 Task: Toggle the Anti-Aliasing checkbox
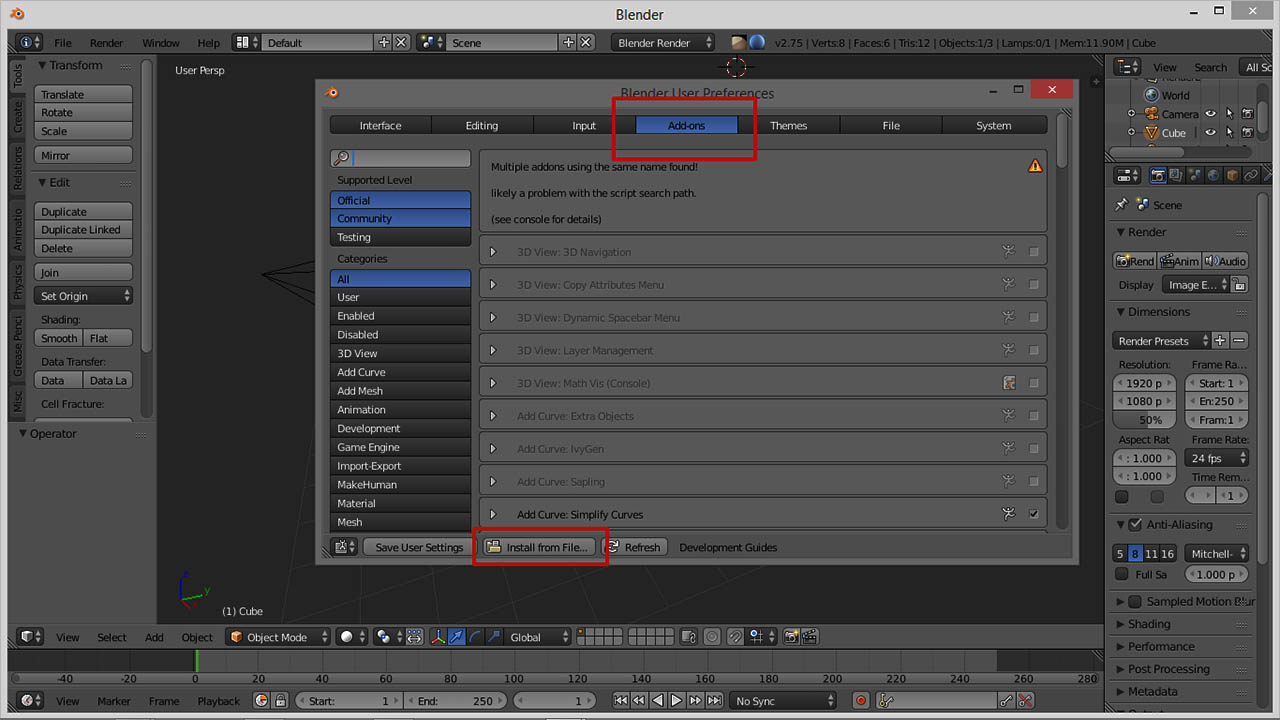(x=1135, y=524)
